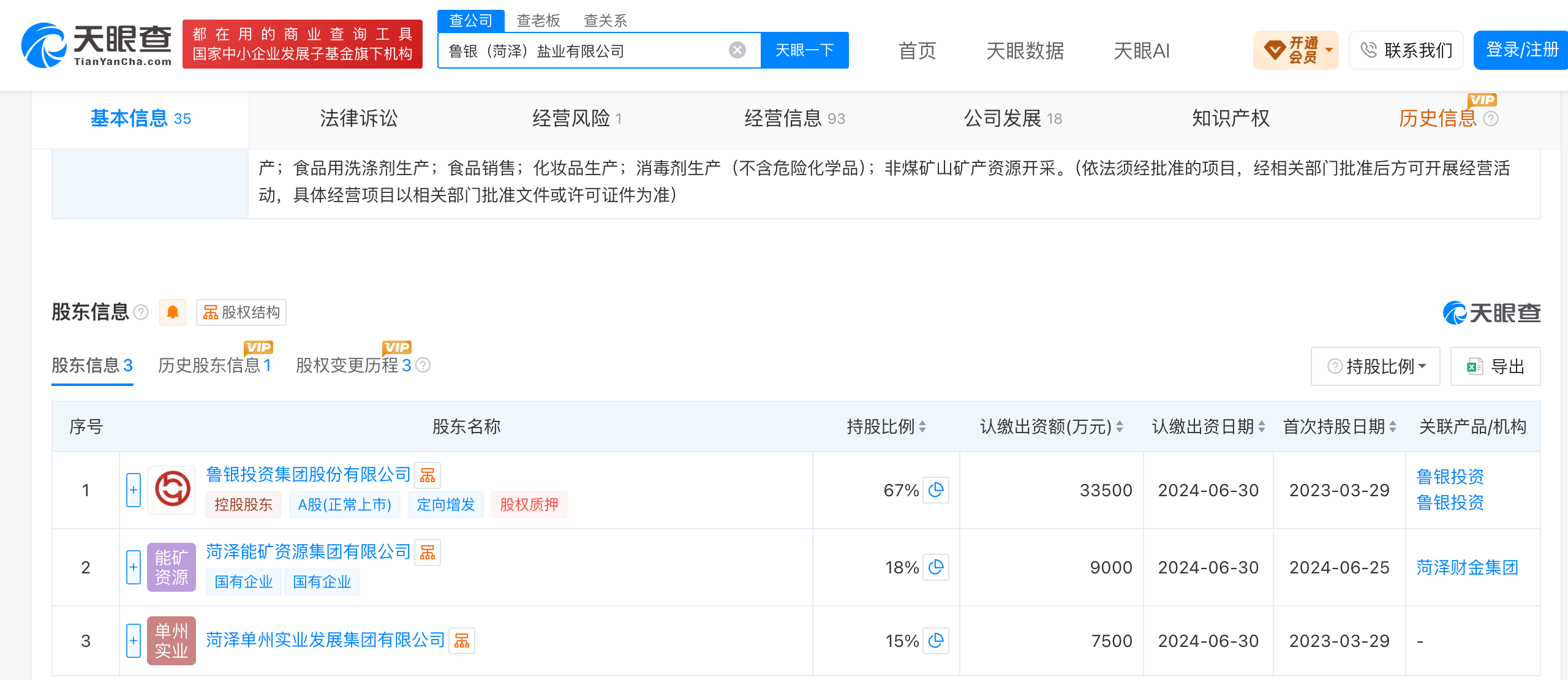Open the first 鲁银投资 related product link
The width and height of the screenshot is (1568, 680).
1450,477
